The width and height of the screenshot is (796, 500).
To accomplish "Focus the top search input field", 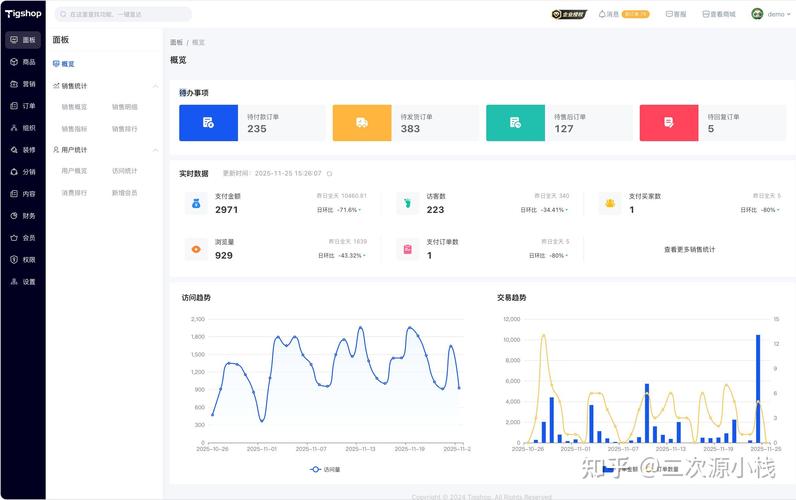I will pos(123,14).
